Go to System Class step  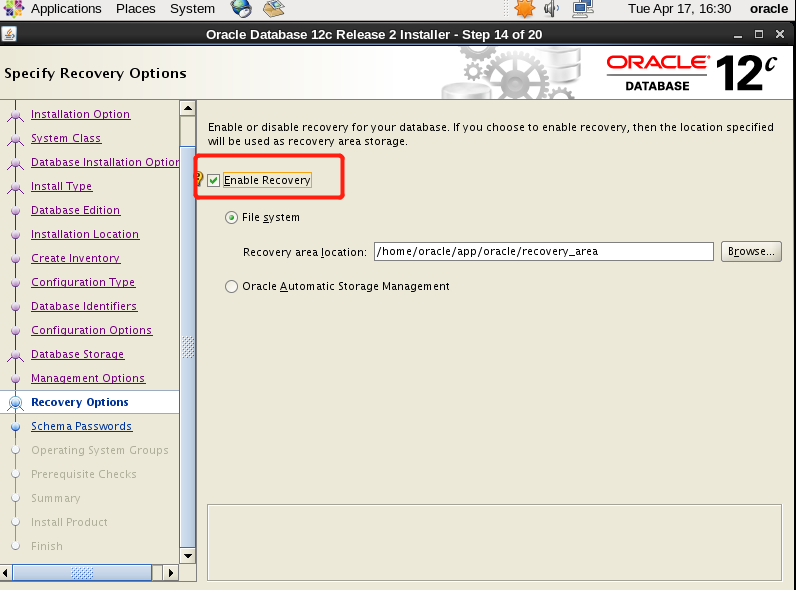click(x=66, y=138)
